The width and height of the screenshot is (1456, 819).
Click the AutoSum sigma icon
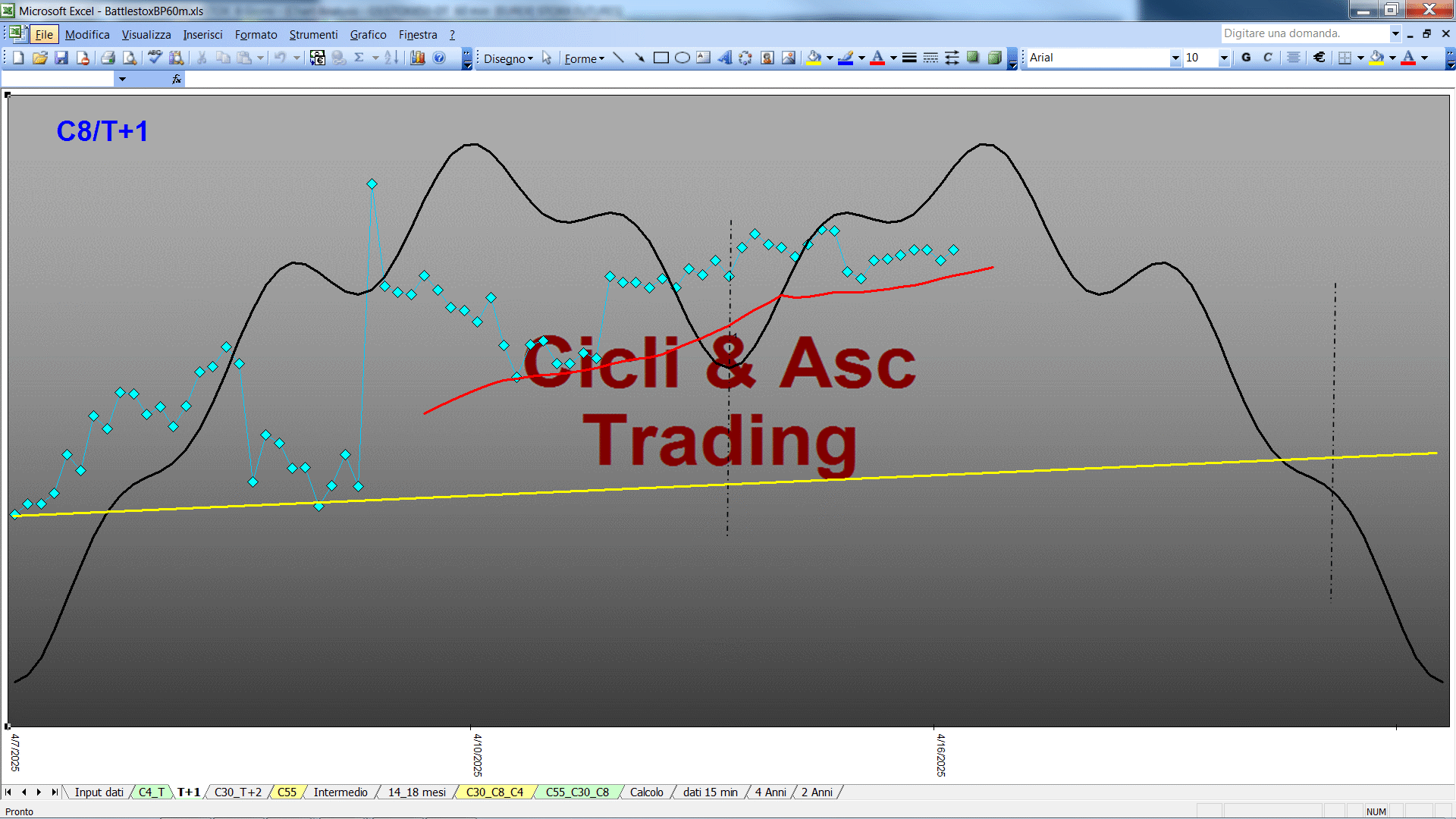[359, 58]
